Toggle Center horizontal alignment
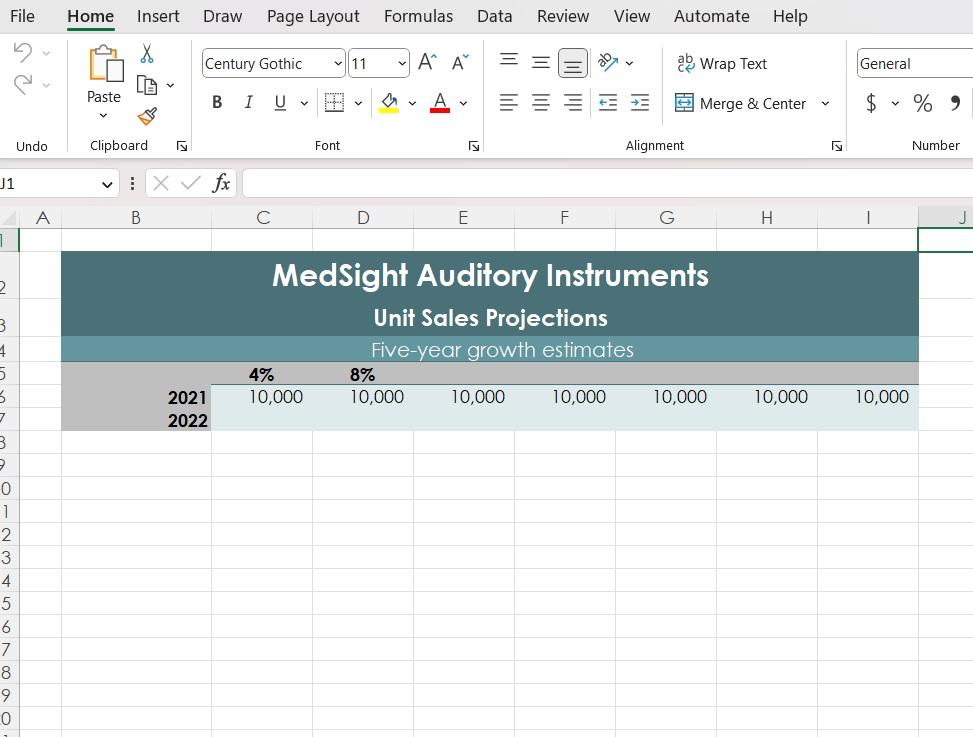Screen dimensions: 973x737 (x=541, y=102)
